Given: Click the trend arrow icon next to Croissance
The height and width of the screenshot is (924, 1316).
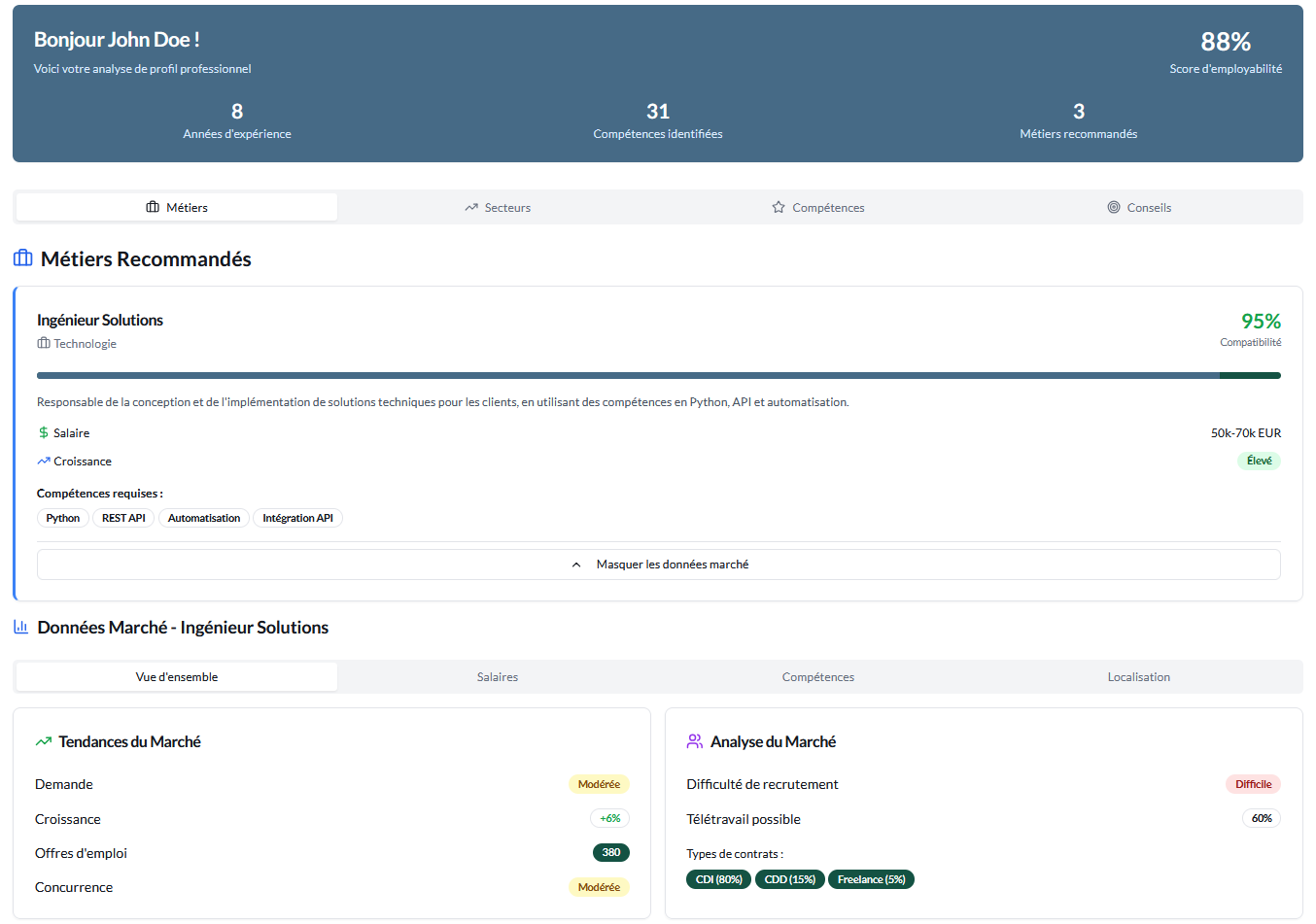Looking at the screenshot, I should (x=43, y=461).
